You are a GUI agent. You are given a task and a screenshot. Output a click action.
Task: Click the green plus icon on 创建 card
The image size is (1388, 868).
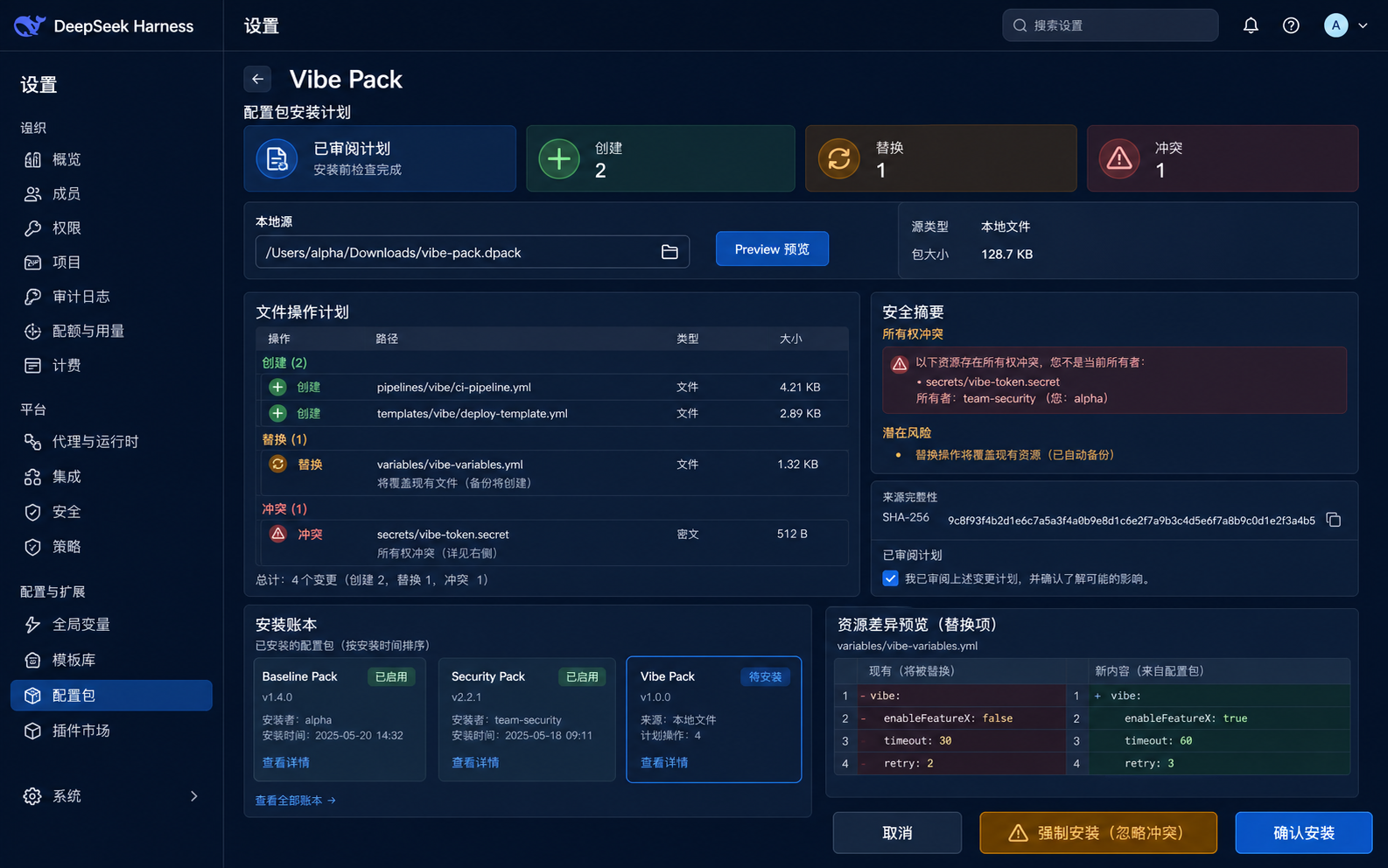[559, 158]
